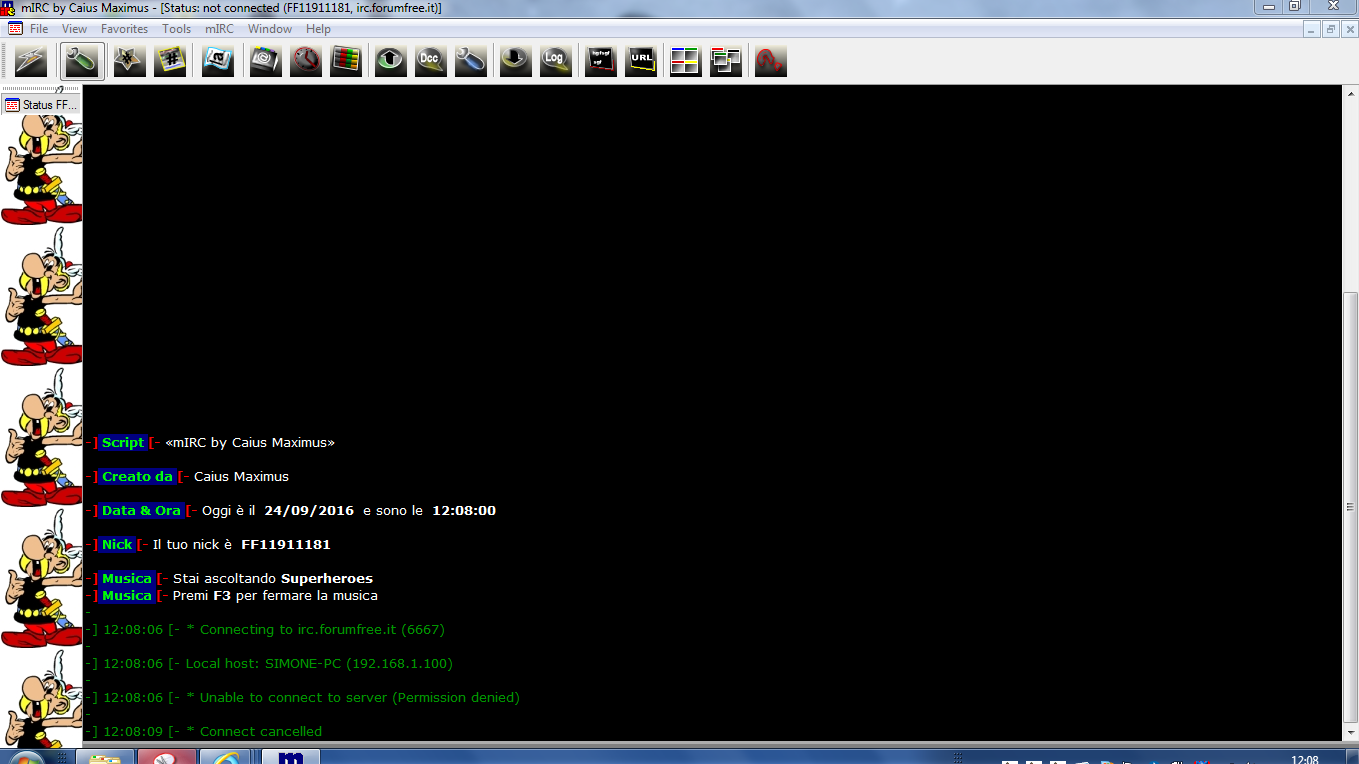Click the time 12:08:00 text

tap(464, 510)
